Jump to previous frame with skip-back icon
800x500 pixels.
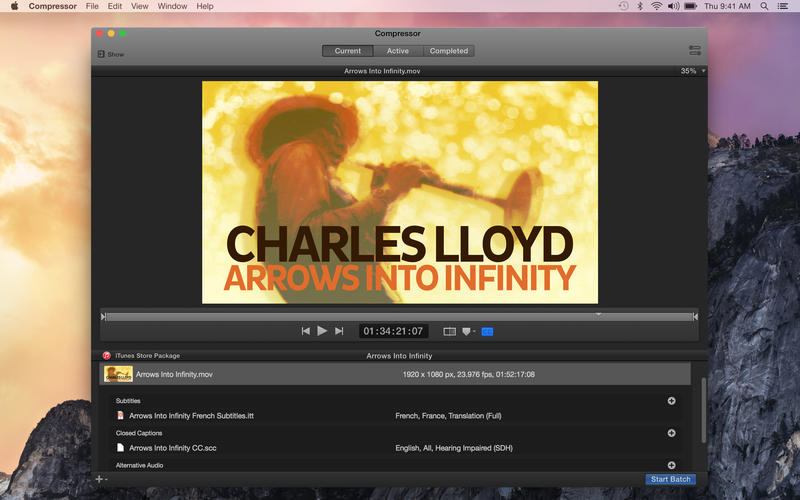[x=305, y=331]
